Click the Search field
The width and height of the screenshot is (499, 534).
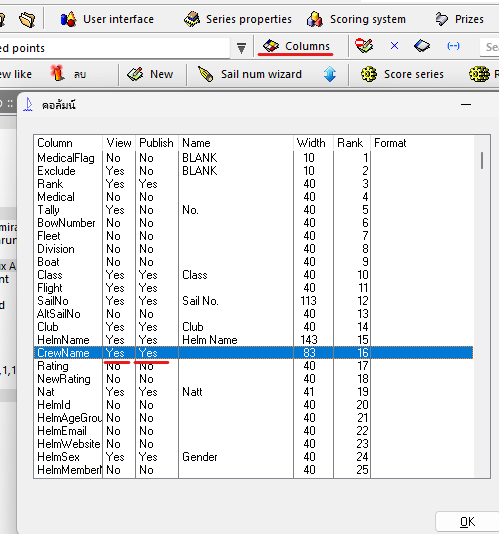tap(489, 47)
